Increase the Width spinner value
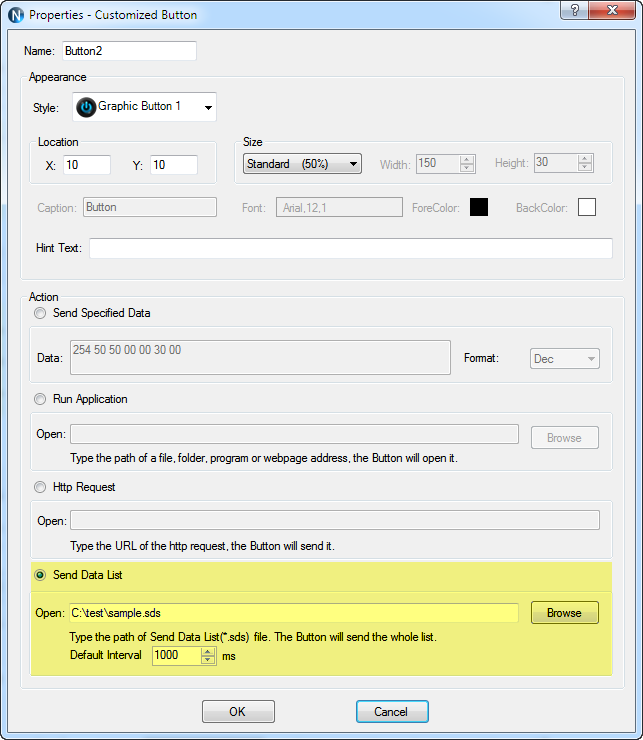643x740 pixels. 466,159
